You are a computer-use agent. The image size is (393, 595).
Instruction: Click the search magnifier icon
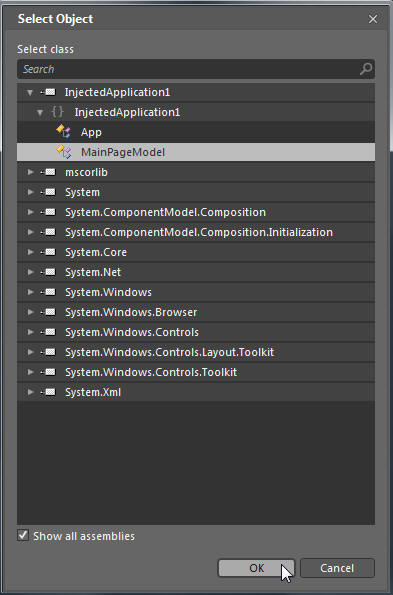point(366,69)
